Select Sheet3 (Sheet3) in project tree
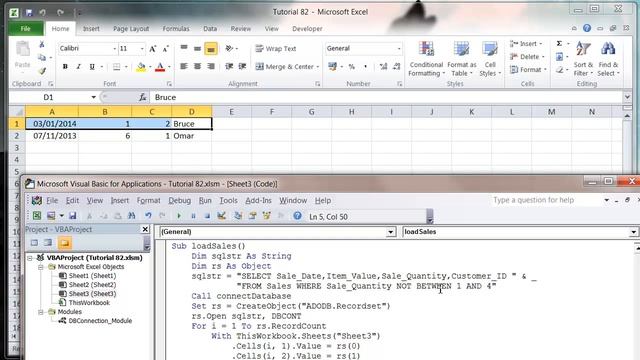Viewport: 640px width, 360px height. (x=92, y=294)
